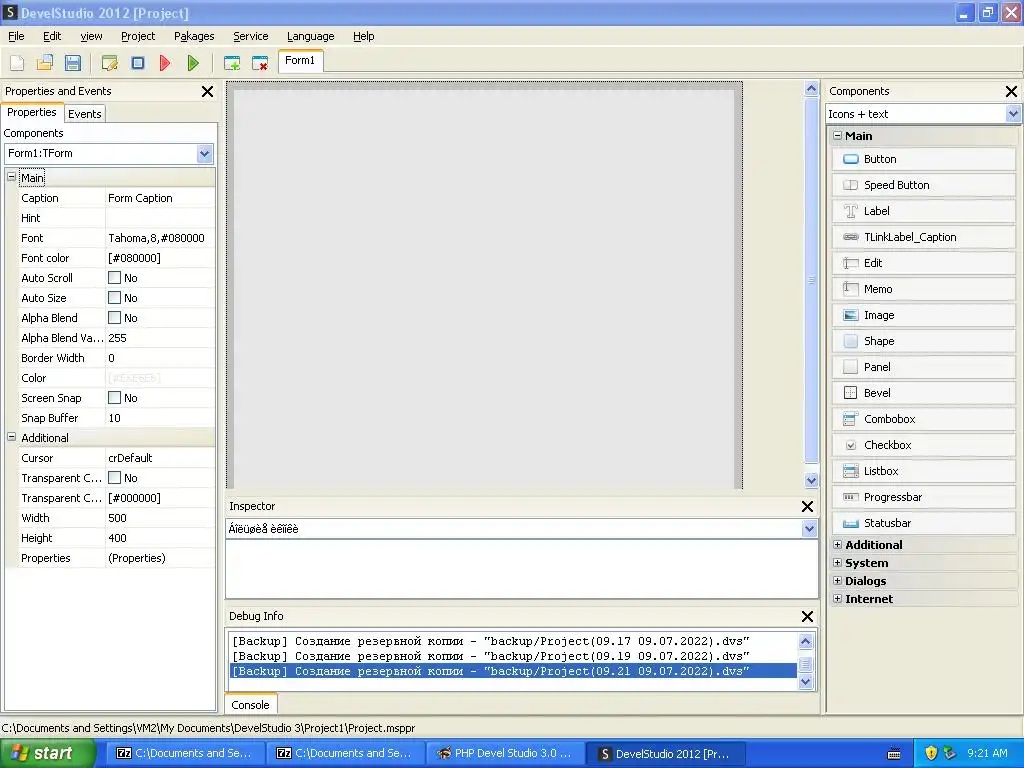
Task: Click the Width value 500 field
Action: (160, 518)
